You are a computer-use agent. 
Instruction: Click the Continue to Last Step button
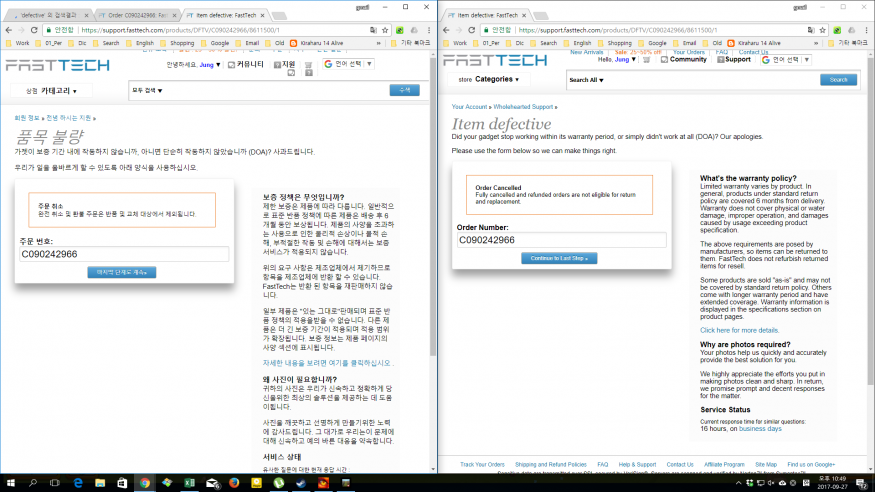click(x=559, y=258)
